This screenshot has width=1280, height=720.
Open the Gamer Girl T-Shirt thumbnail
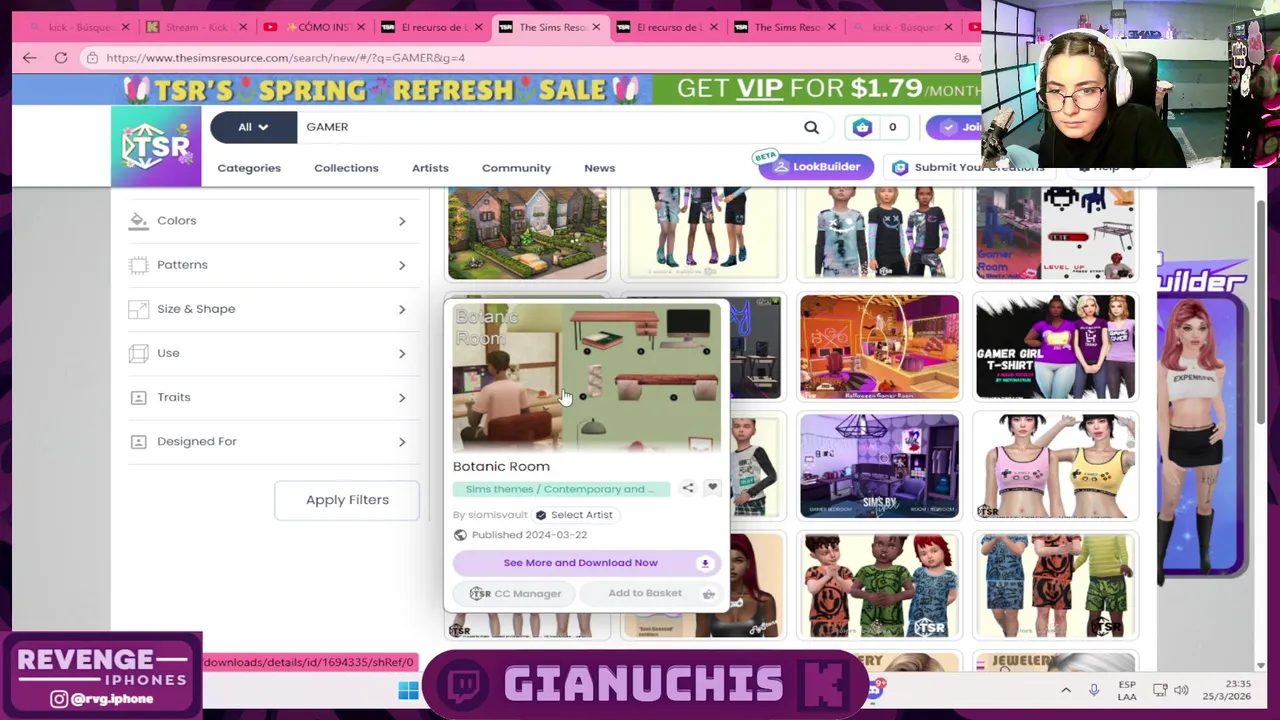coord(1055,347)
